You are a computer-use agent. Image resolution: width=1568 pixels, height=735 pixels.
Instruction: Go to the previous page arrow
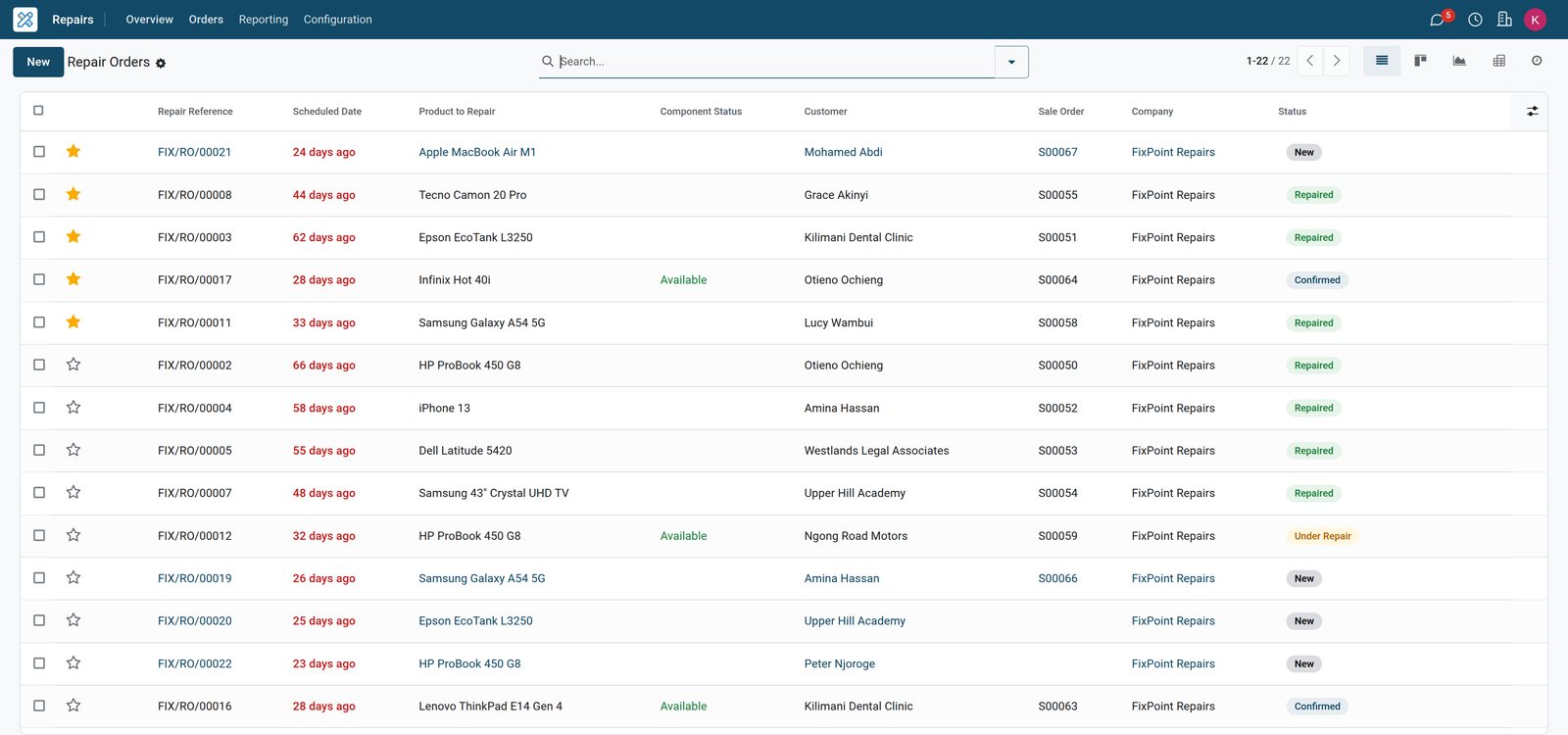point(1310,61)
